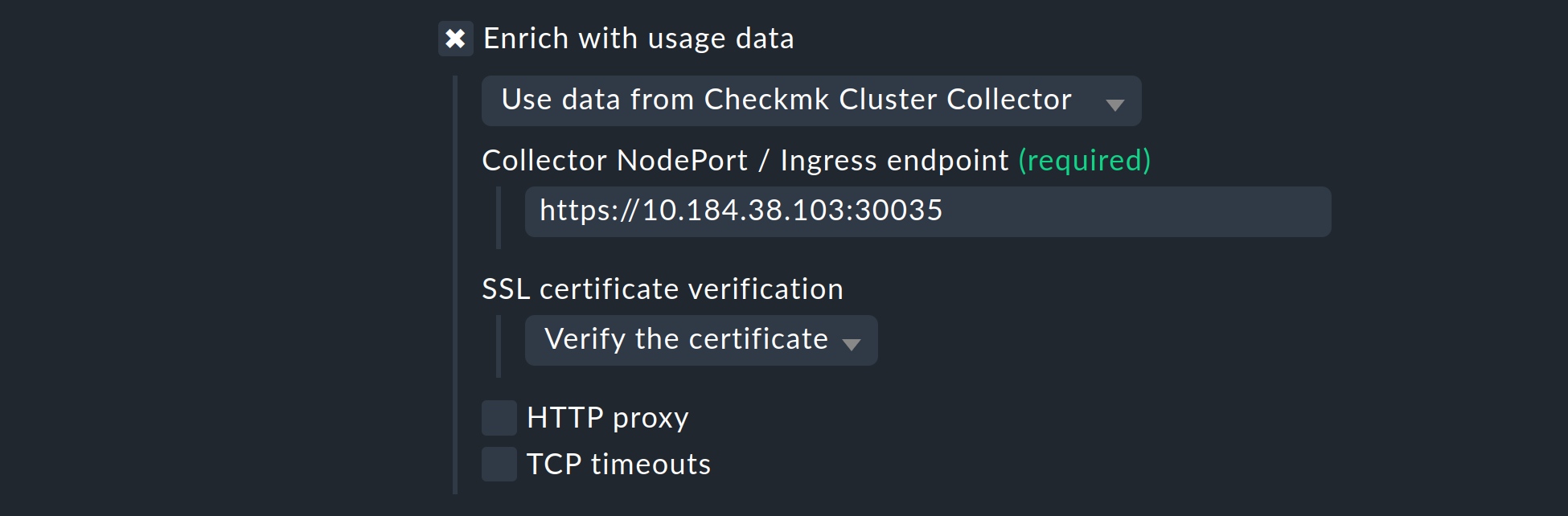Open the Checkmk Cluster Collector data source dropdown
1568x516 pixels.
[x=810, y=100]
